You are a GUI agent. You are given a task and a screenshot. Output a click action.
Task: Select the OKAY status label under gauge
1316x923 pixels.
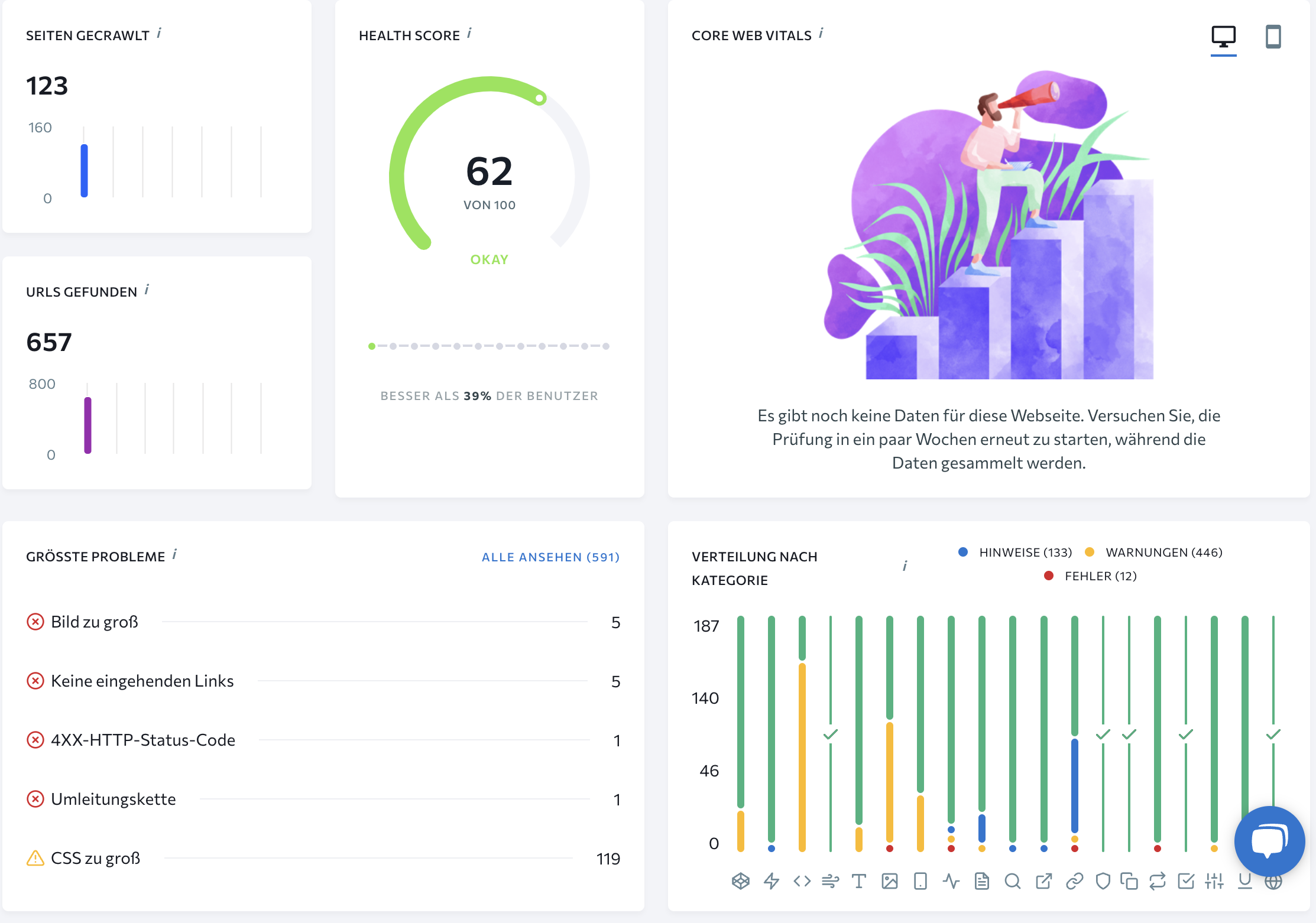click(489, 259)
